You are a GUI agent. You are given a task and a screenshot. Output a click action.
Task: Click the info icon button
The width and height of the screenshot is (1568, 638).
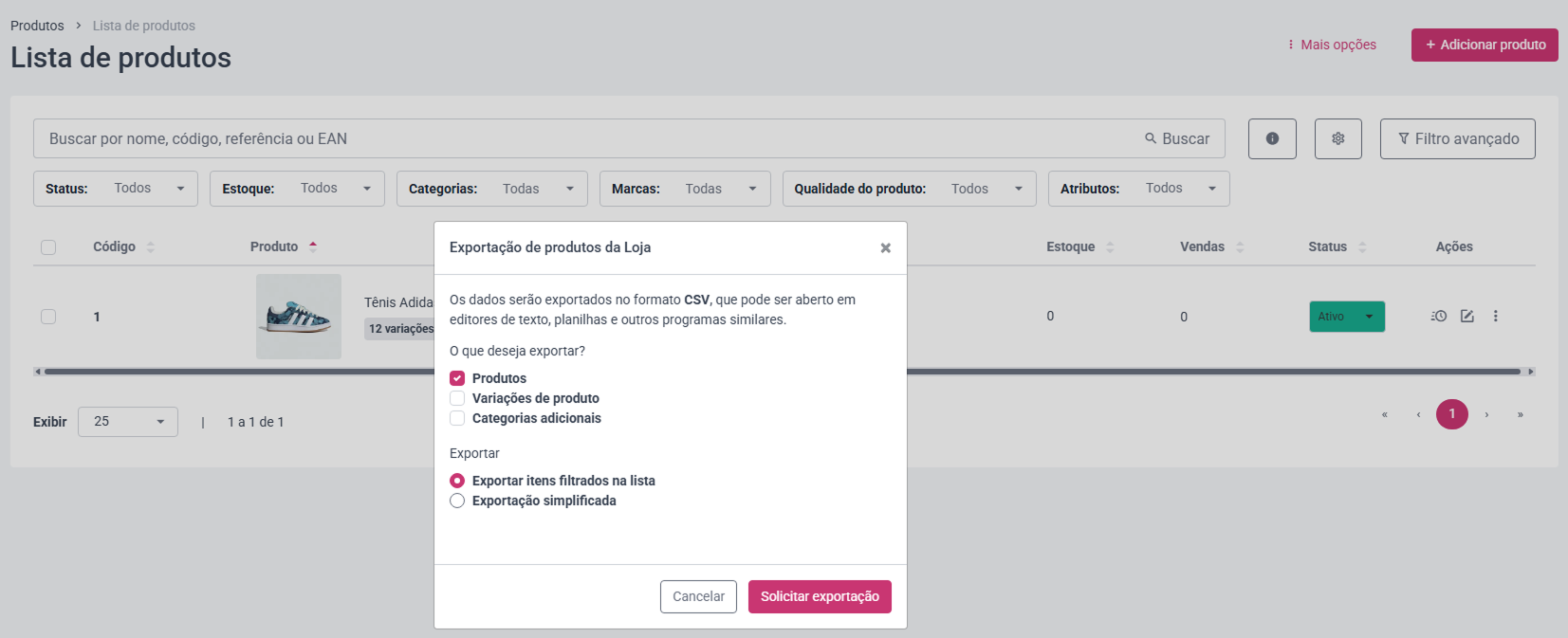[x=1272, y=138]
